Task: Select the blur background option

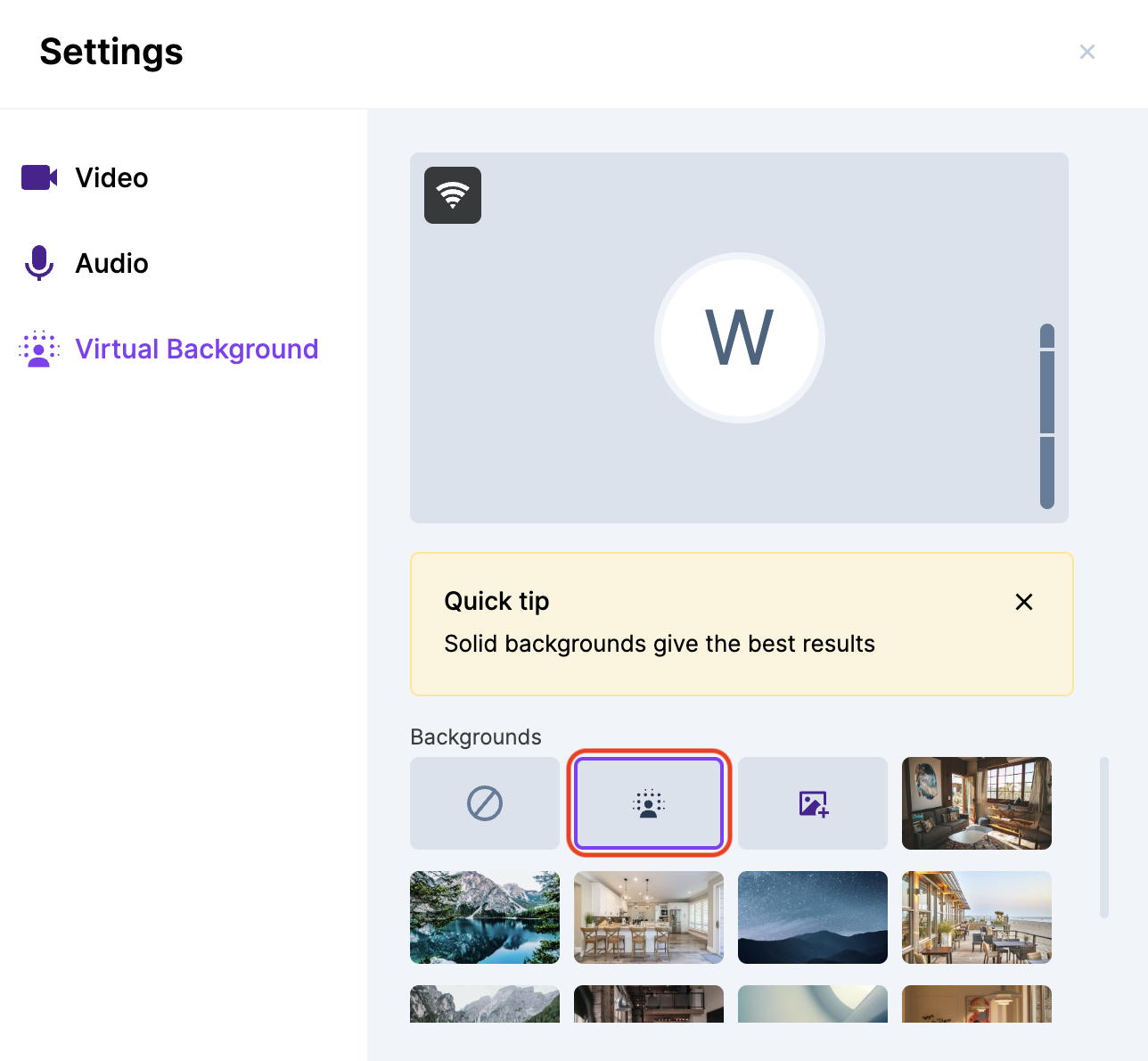Action: pos(648,803)
